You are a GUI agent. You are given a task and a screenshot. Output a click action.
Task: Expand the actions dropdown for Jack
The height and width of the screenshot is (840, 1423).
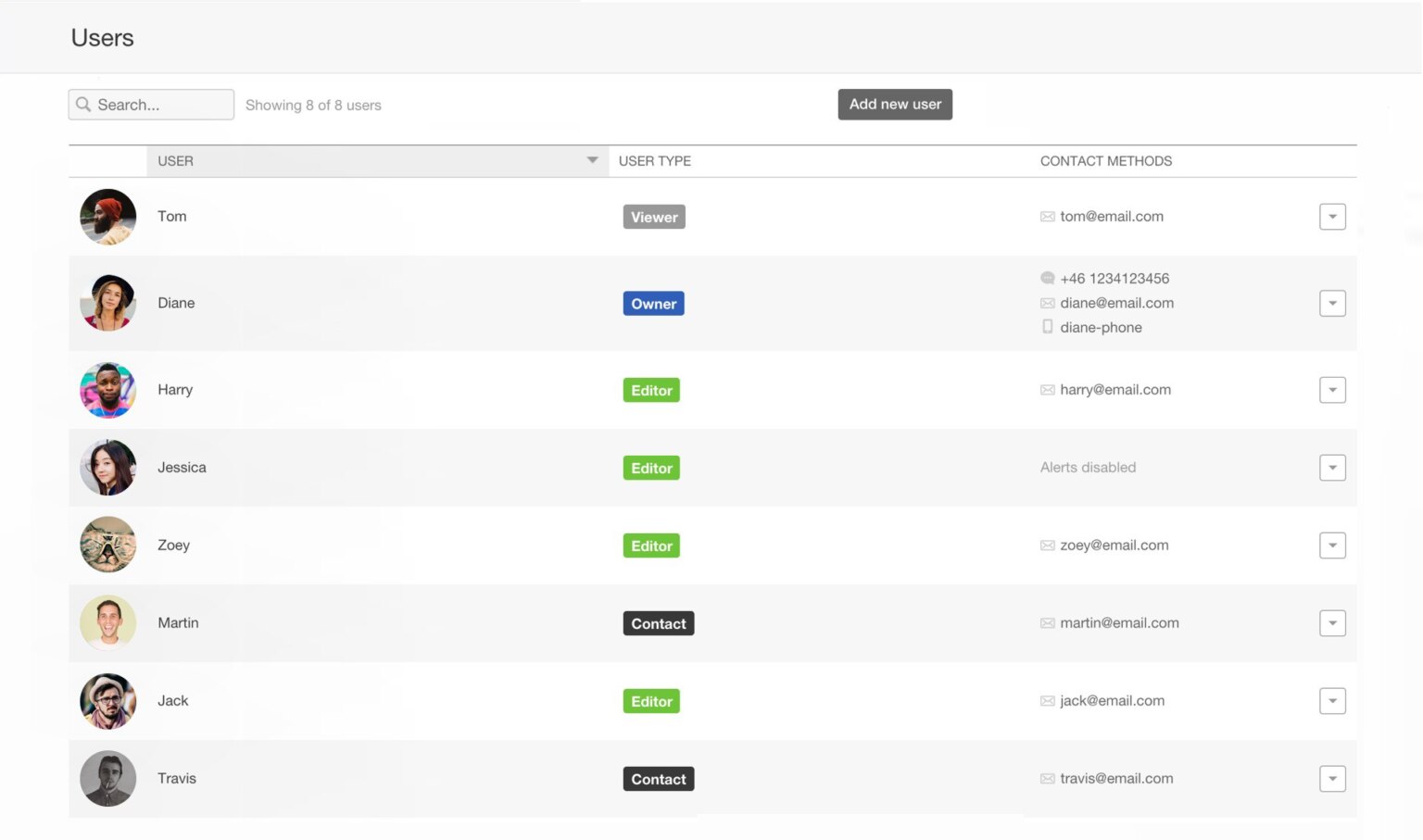(1332, 701)
